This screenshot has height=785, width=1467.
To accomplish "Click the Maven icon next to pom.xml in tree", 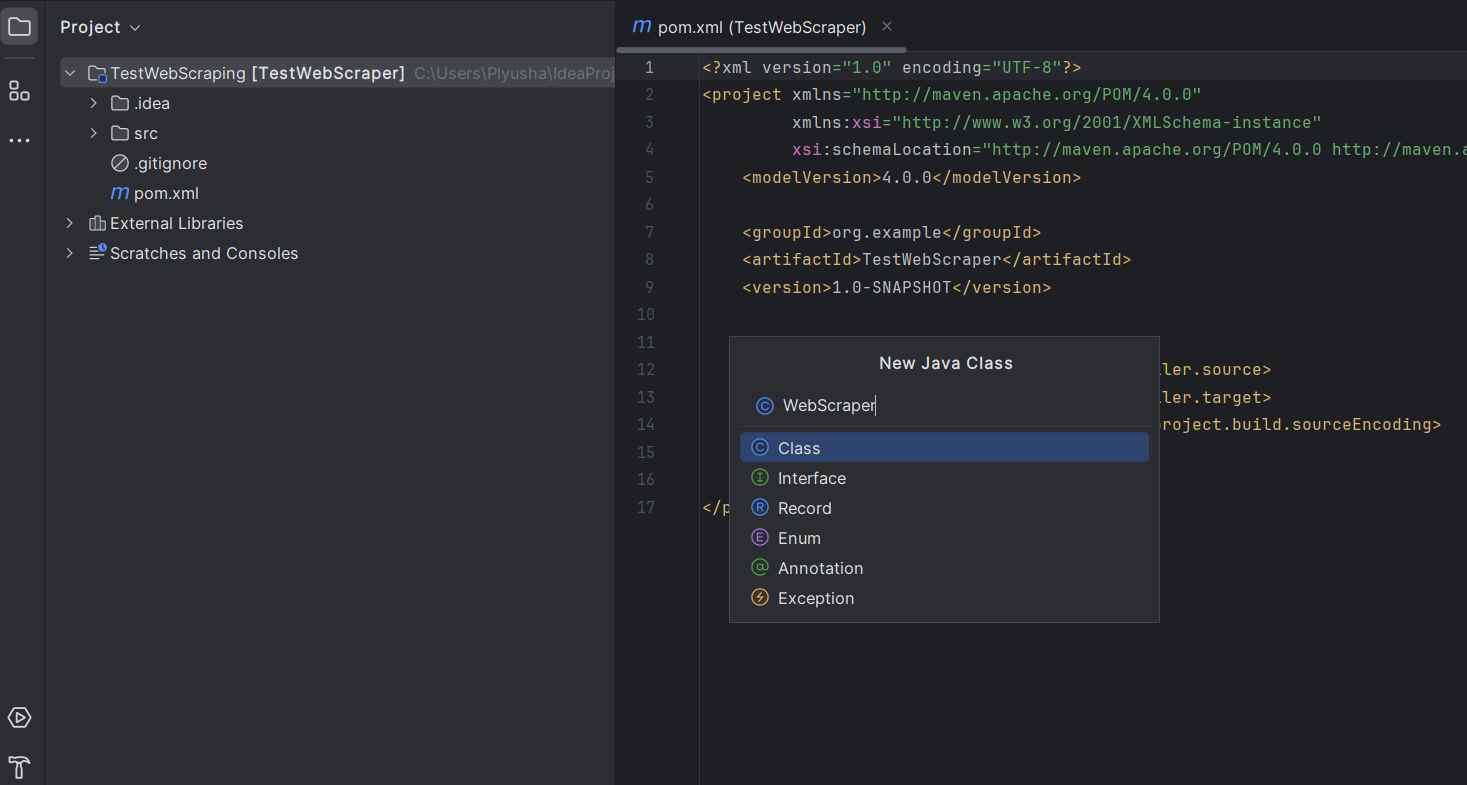I will tap(120, 193).
